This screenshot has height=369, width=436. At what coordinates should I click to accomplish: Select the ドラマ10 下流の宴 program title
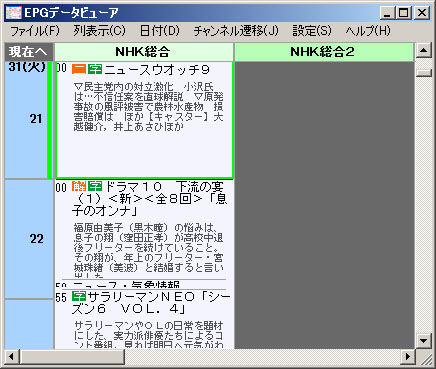pos(149,199)
